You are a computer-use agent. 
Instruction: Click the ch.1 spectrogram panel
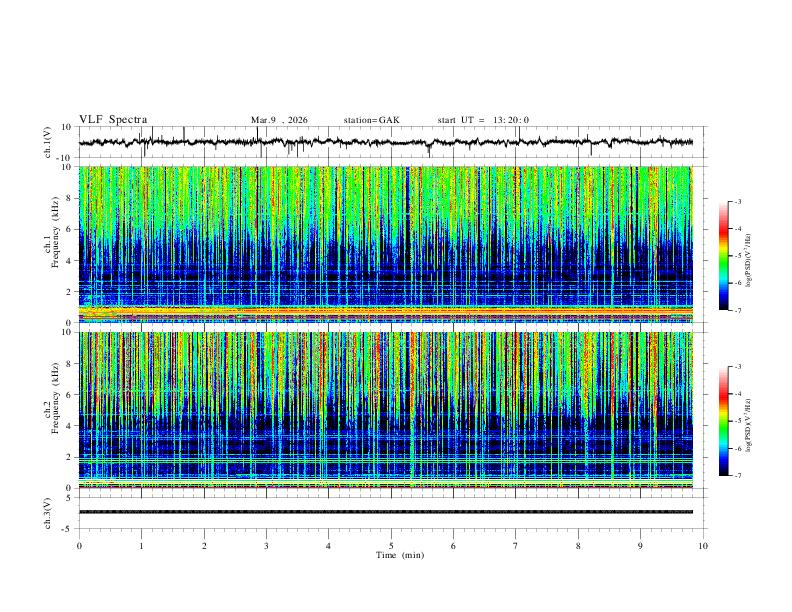coord(386,244)
